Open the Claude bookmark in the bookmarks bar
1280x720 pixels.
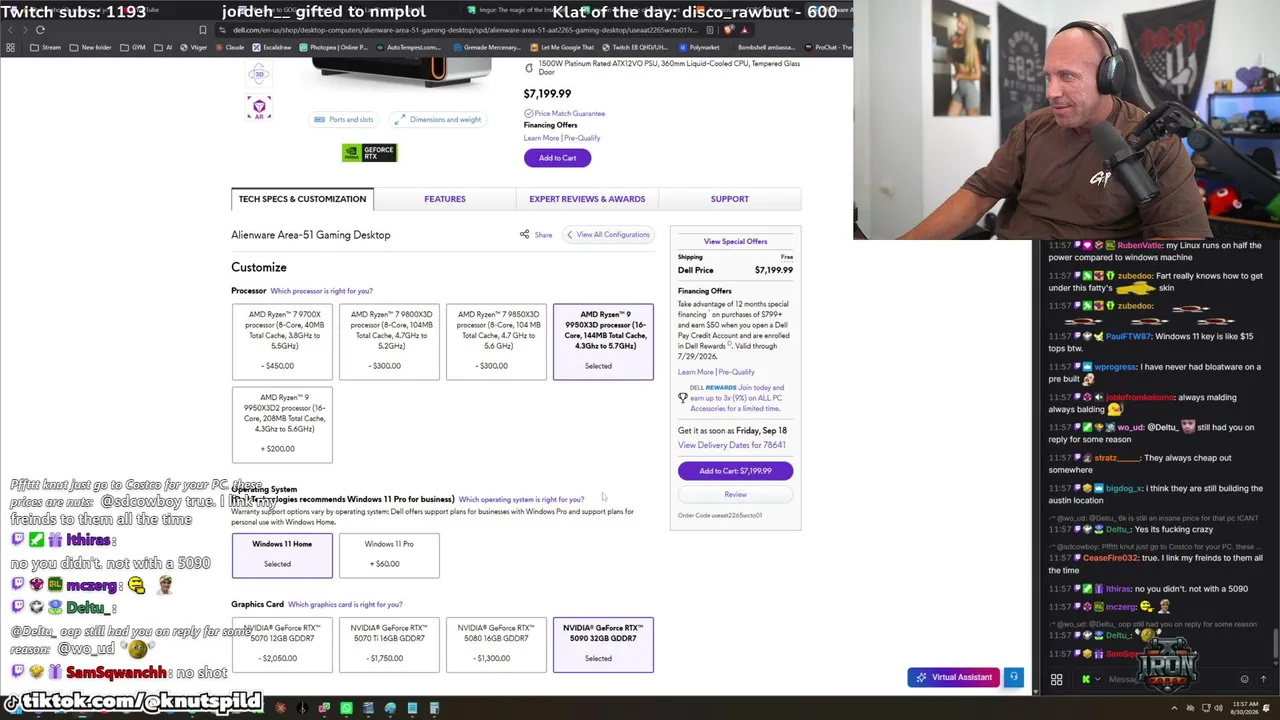point(230,47)
